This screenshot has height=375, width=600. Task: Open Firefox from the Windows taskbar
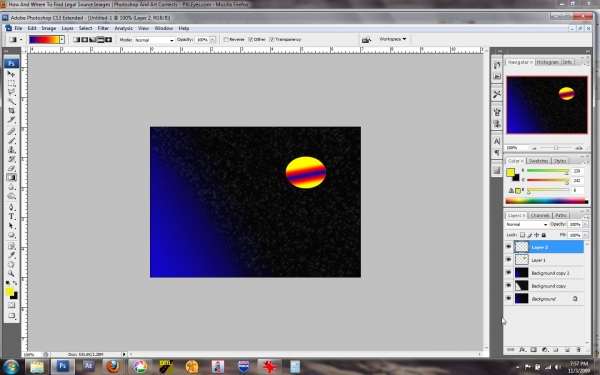[x=112, y=366]
